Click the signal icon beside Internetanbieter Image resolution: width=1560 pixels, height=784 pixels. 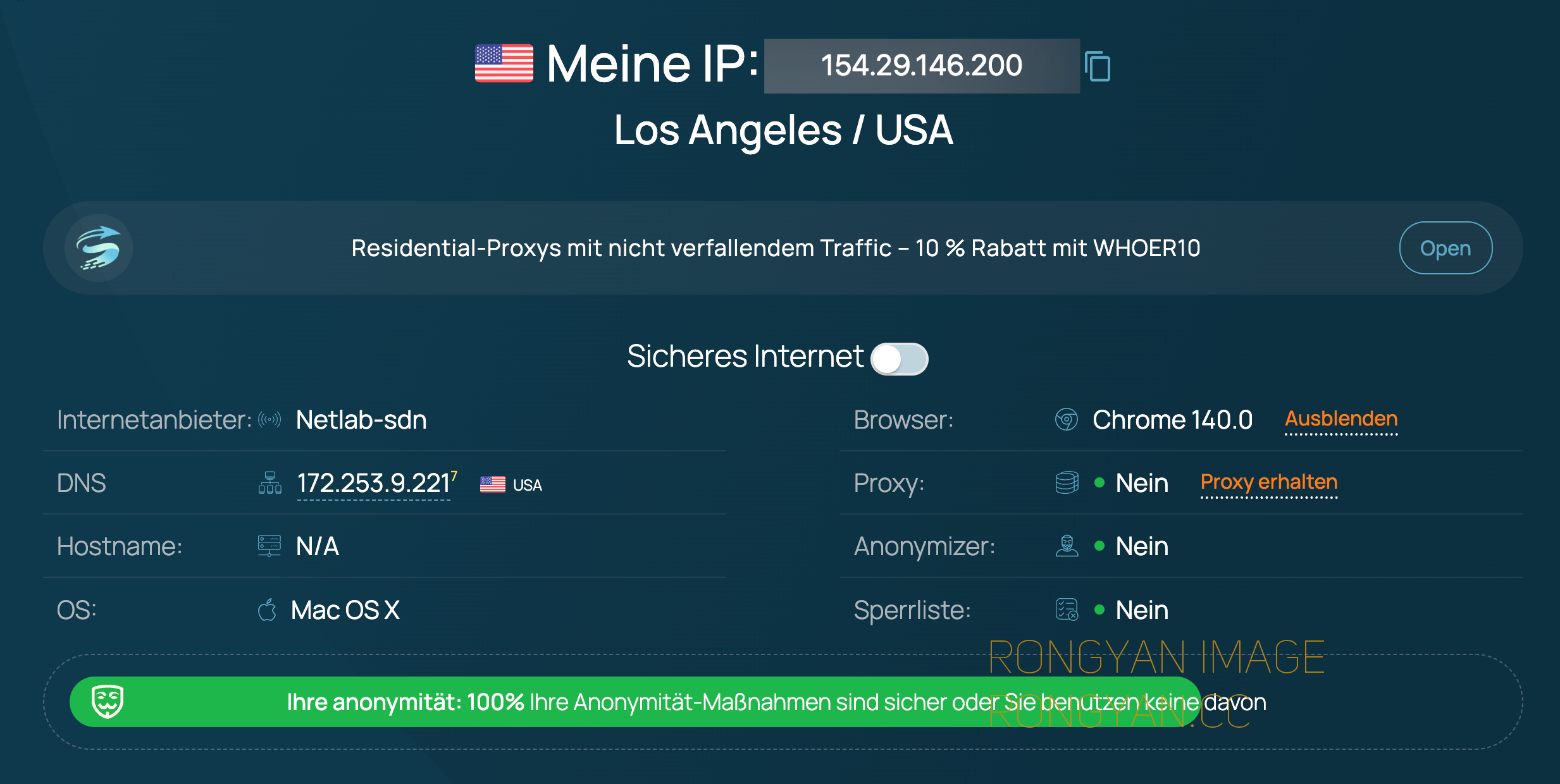tap(269, 420)
